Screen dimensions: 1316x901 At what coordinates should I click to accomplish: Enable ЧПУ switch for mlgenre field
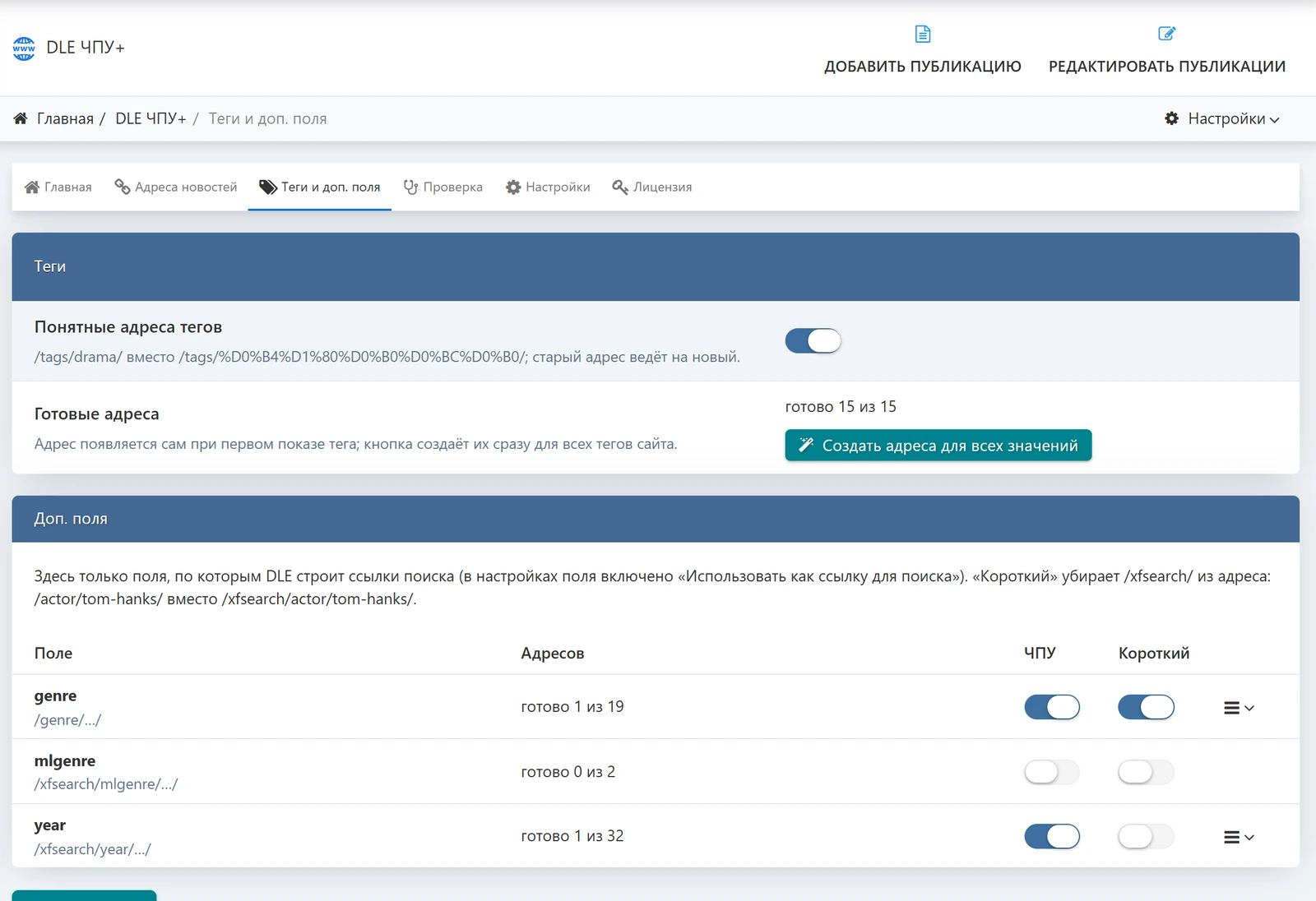point(1052,772)
